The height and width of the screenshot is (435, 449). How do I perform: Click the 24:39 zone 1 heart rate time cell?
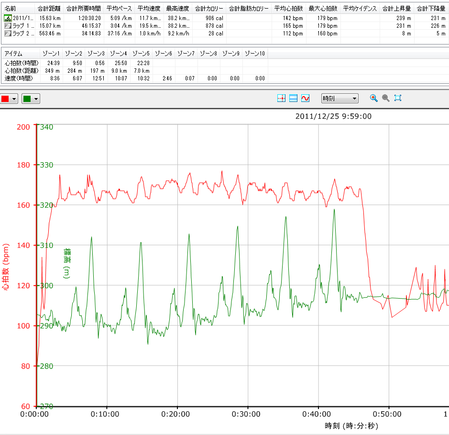53,63
